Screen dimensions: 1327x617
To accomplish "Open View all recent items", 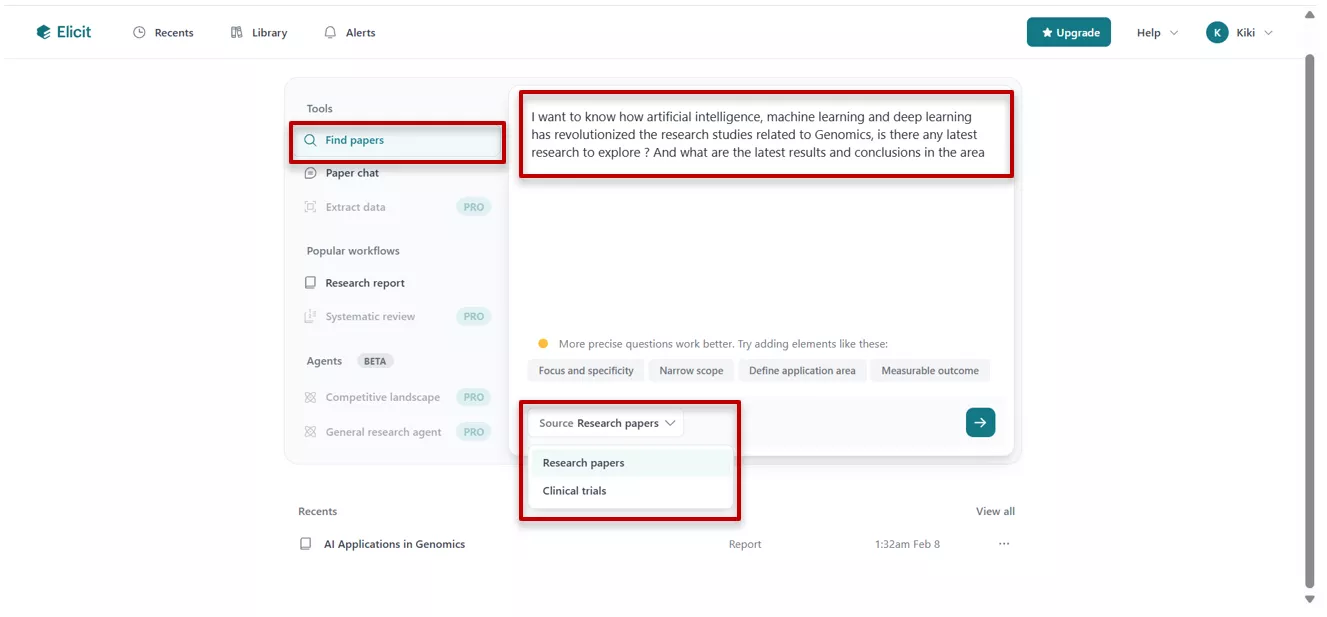I will click(x=995, y=511).
